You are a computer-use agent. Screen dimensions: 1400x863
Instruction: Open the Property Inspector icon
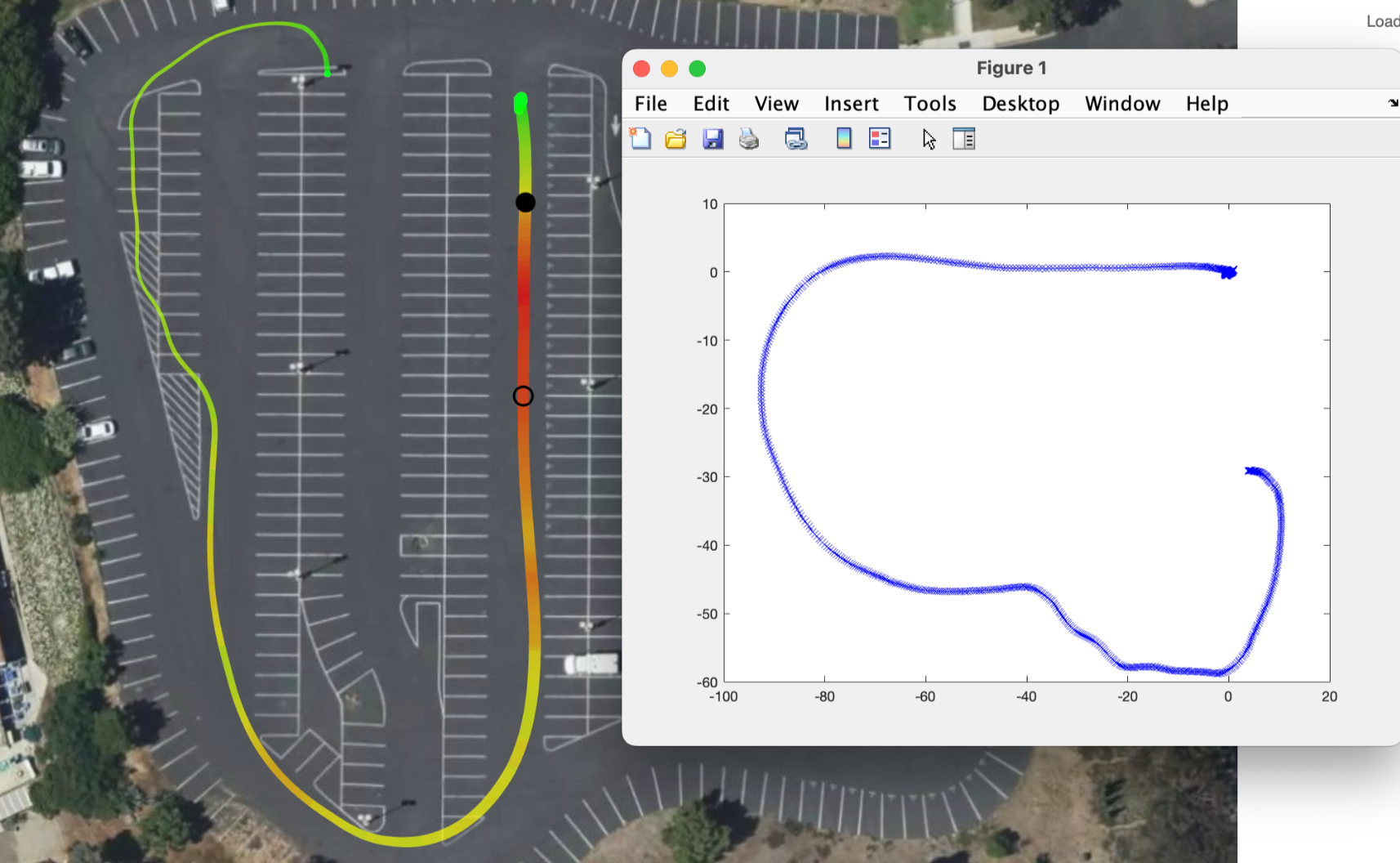[964, 139]
